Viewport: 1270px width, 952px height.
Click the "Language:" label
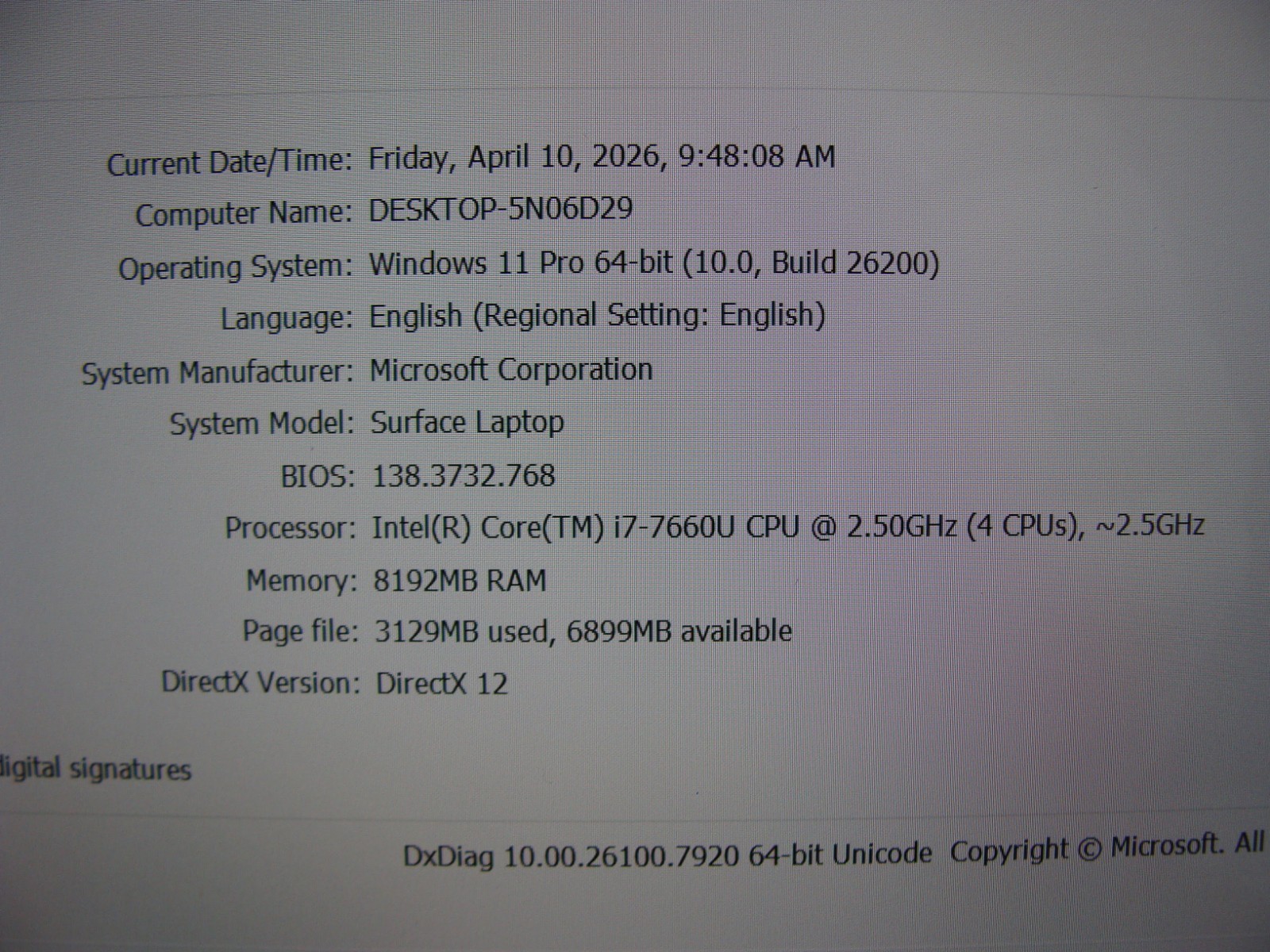[287, 319]
